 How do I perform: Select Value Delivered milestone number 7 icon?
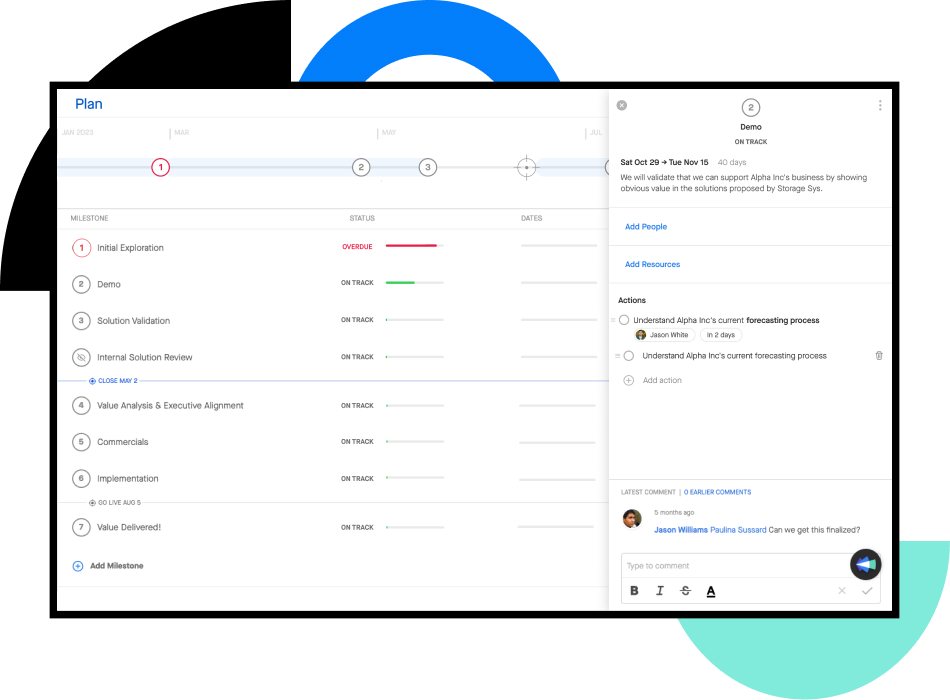[x=81, y=527]
